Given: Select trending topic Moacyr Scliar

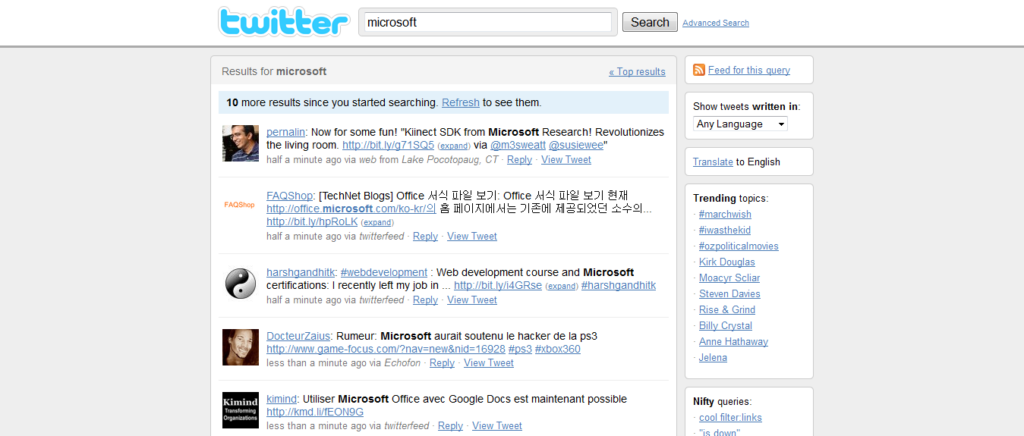Looking at the screenshot, I should pos(729,278).
